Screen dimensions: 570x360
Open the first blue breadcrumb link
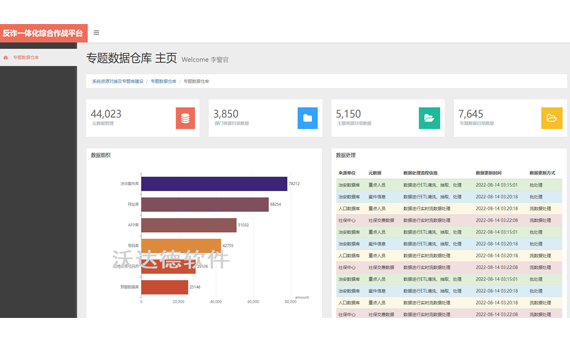[118, 81]
